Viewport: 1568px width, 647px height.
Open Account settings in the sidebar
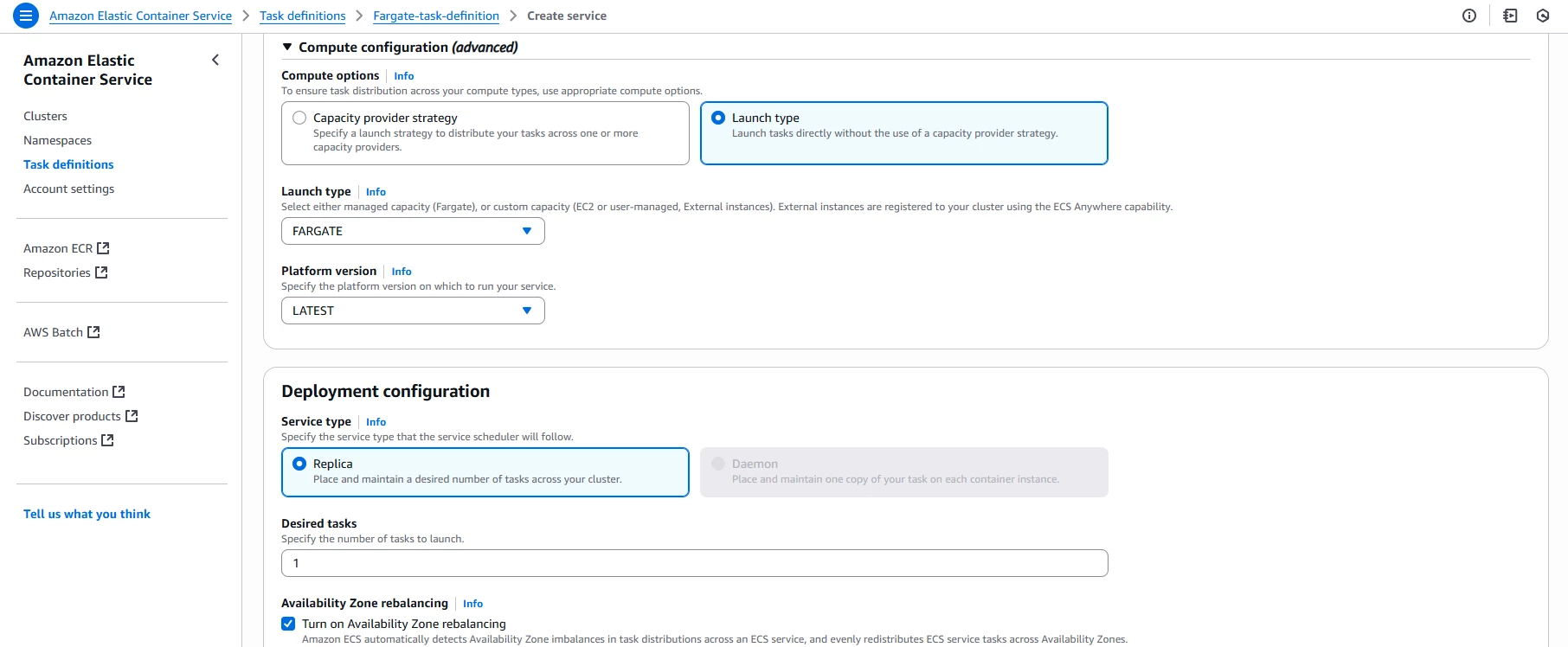[x=68, y=189]
